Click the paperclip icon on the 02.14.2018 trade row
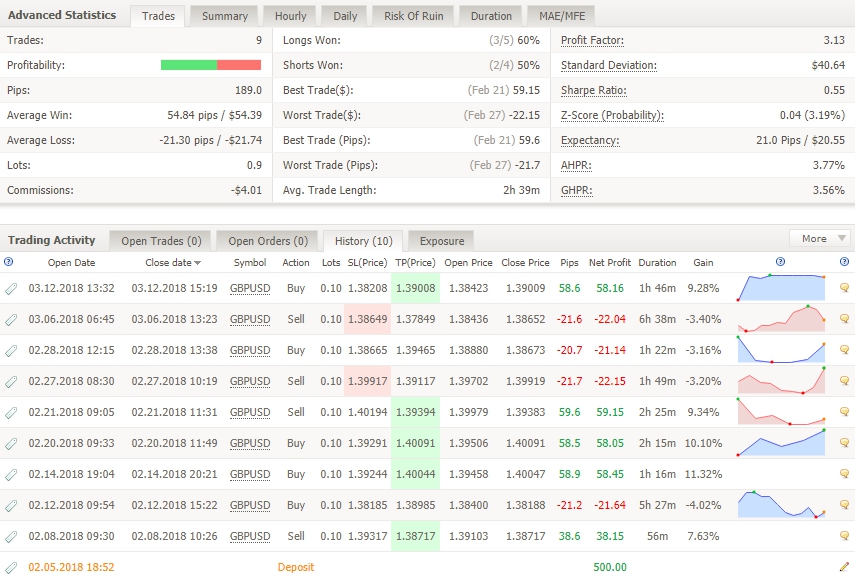The width and height of the screenshot is (855, 582). click(x=11, y=474)
